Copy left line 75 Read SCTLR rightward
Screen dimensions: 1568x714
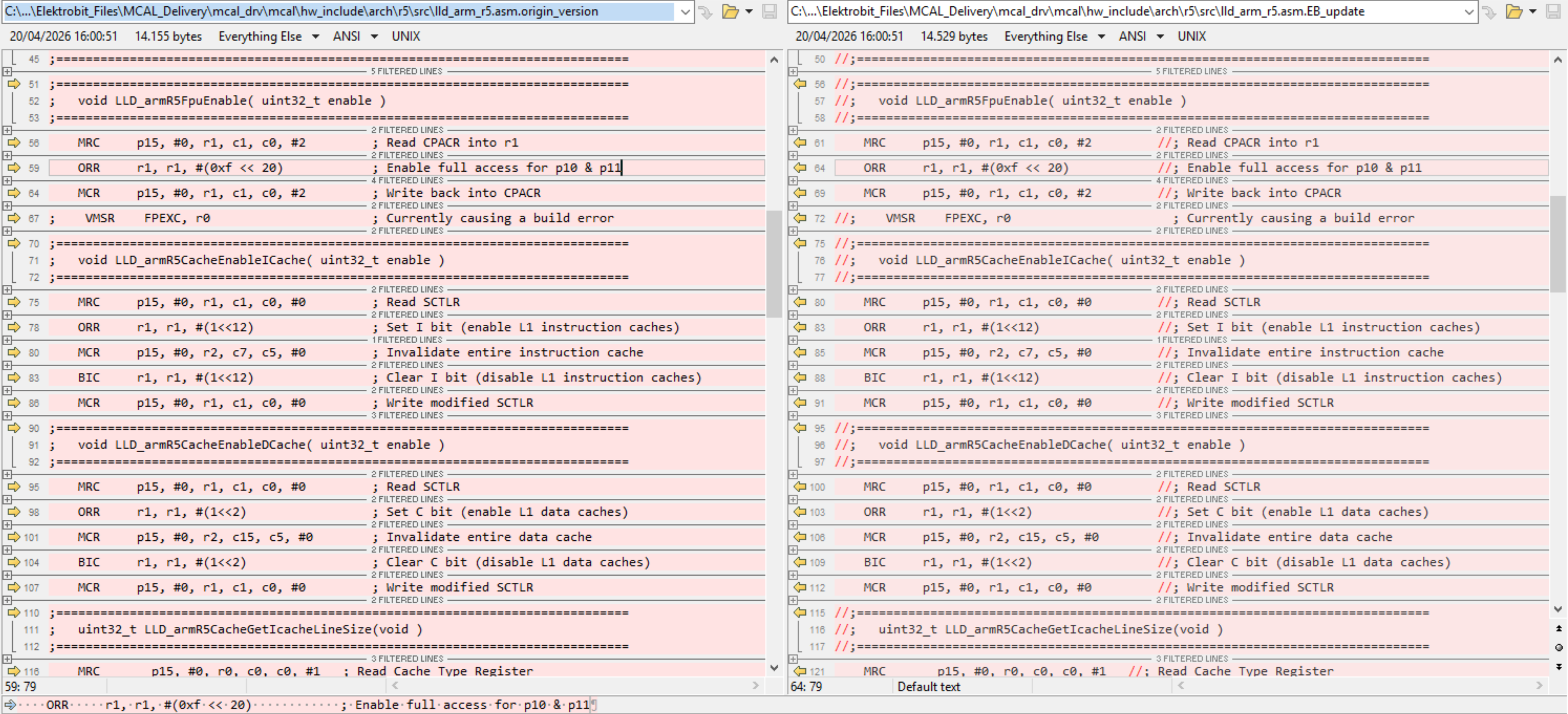(x=13, y=302)
